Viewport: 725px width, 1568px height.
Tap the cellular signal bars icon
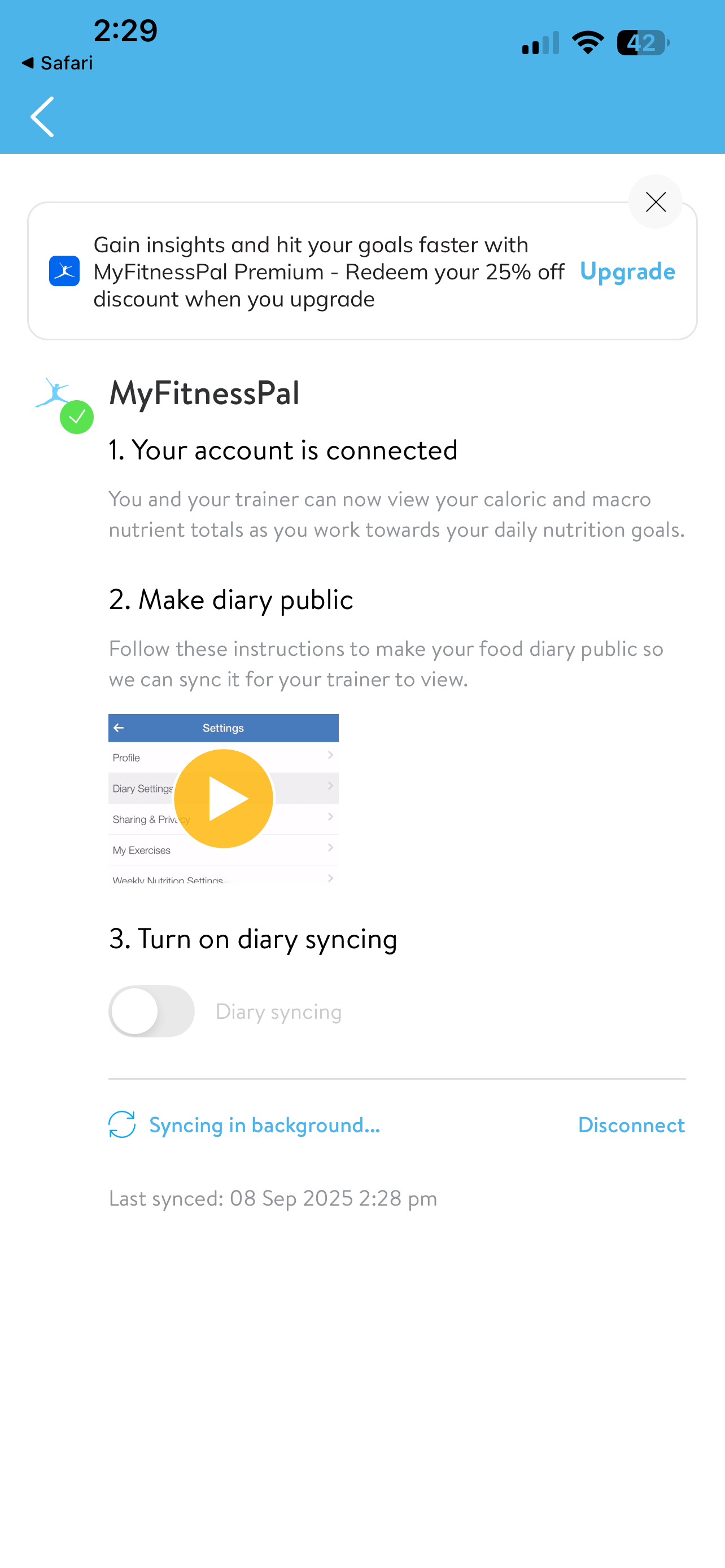540,43
